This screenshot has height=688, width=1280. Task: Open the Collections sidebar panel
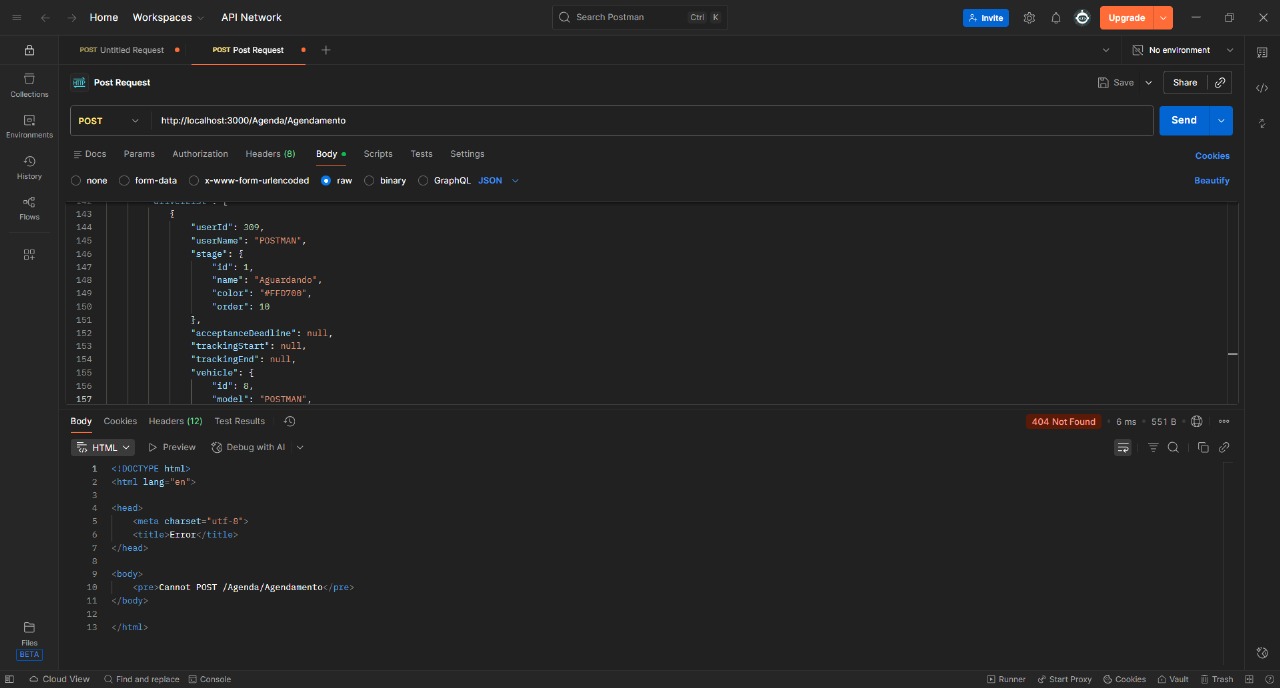point(29,84)
